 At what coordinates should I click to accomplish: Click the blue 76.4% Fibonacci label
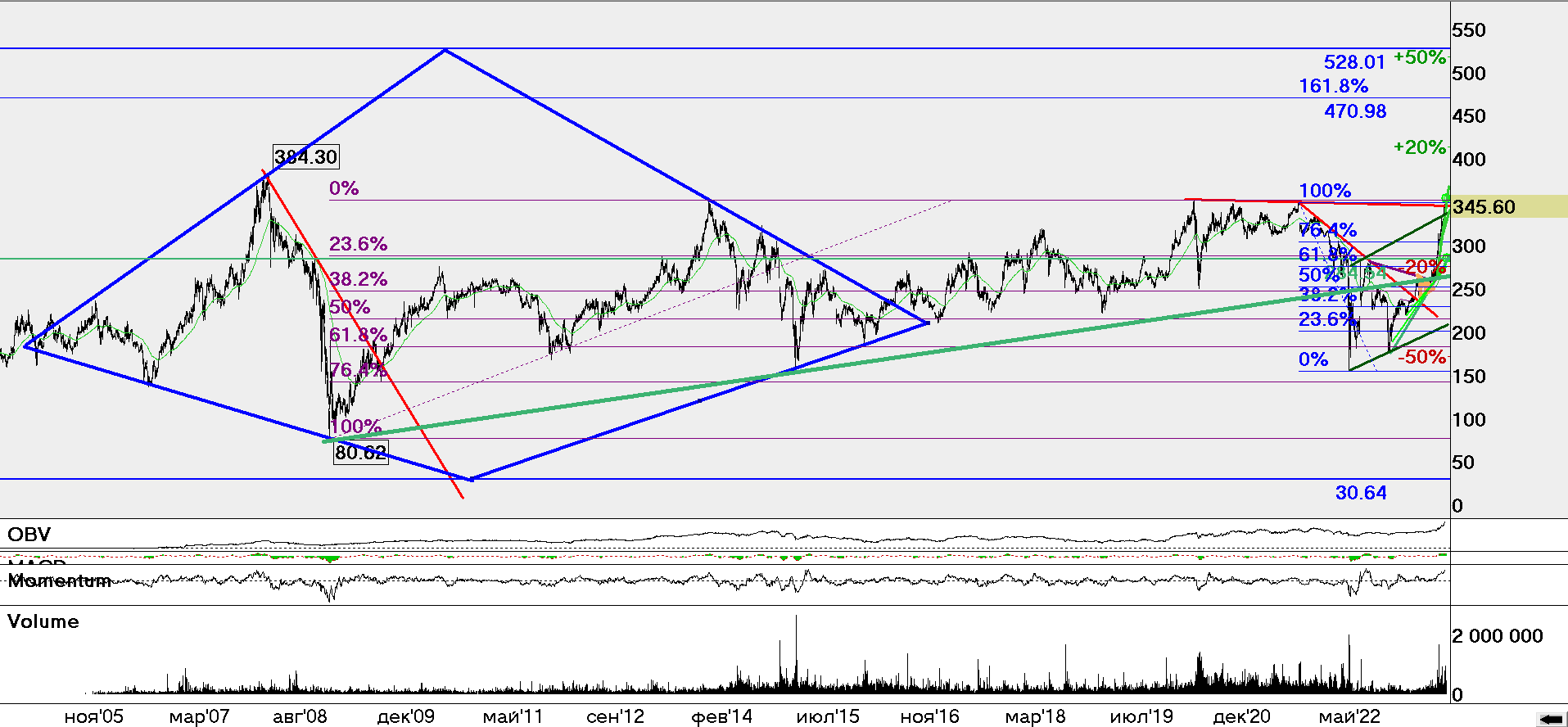(1327, 230)
